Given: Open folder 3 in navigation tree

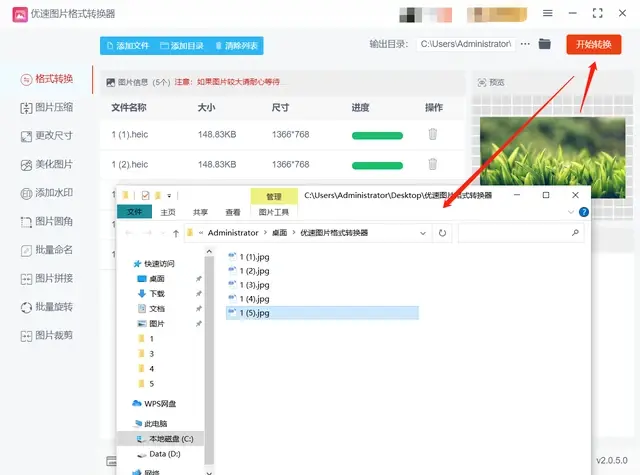Looking at the screenshot, I should (147, 354).
